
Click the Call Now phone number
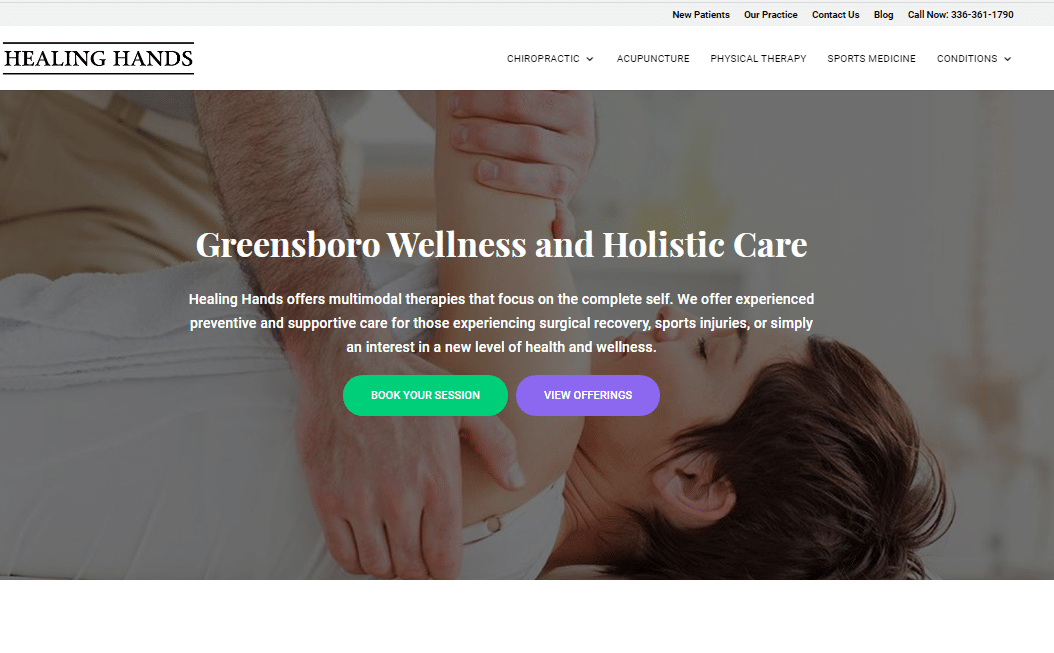(x=961, y=15)
